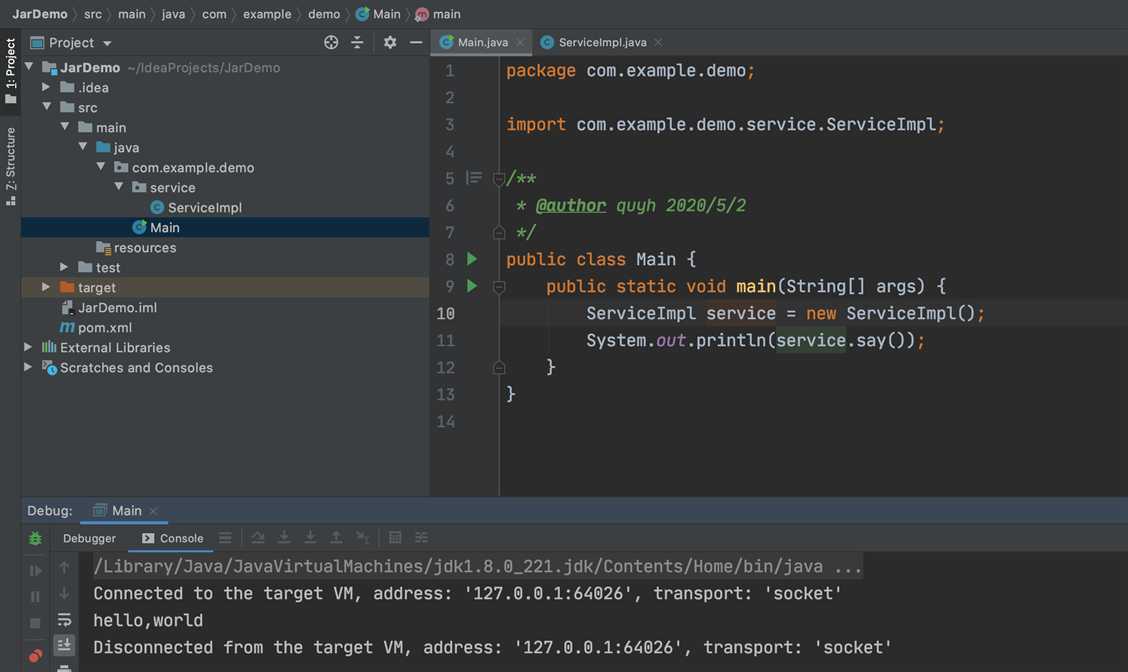Toggle soft-wrap in the console

pos(64,619)
